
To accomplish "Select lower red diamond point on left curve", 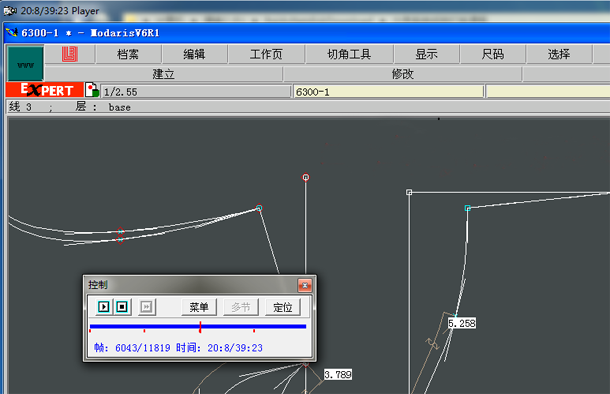I will [x=120, y=240].
